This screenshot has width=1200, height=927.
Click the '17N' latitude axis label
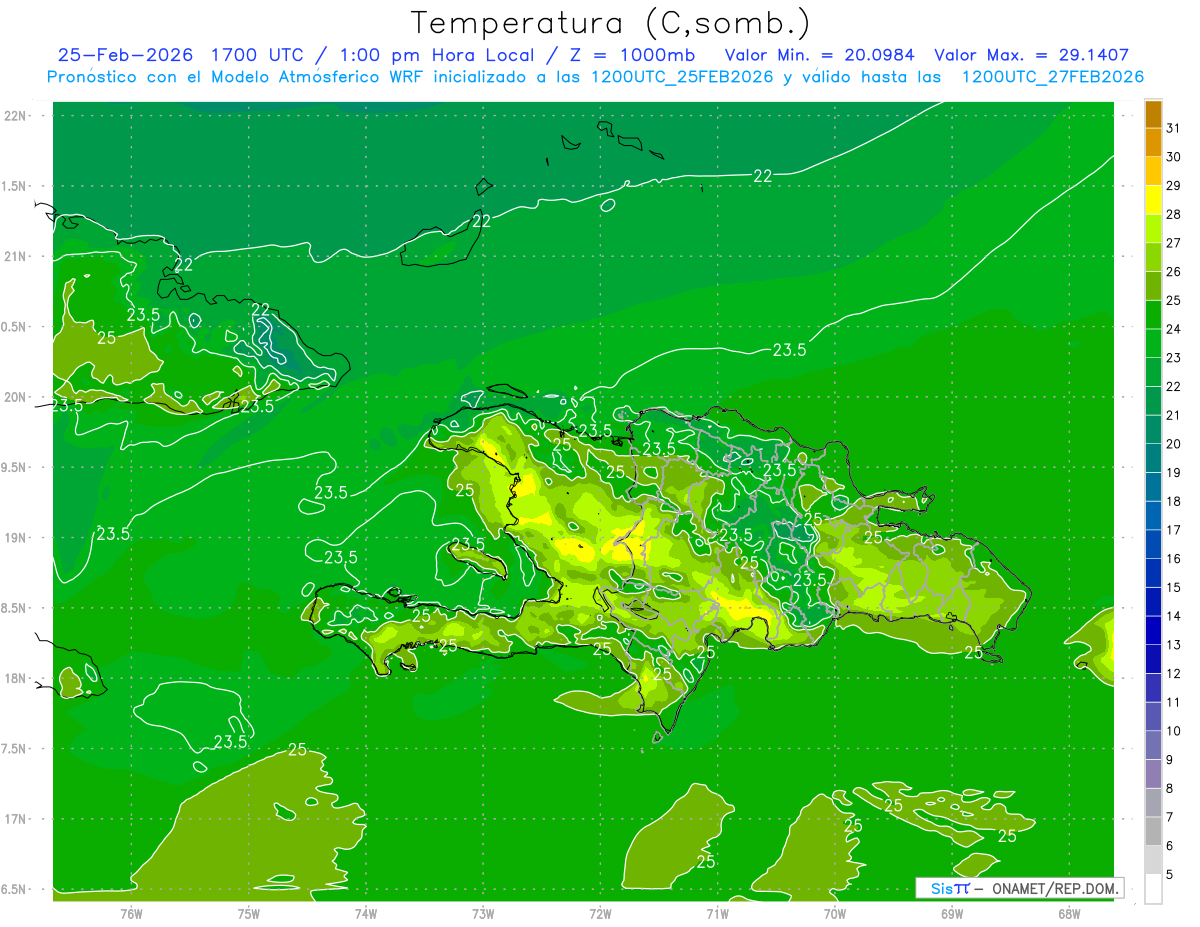[15, 819]
